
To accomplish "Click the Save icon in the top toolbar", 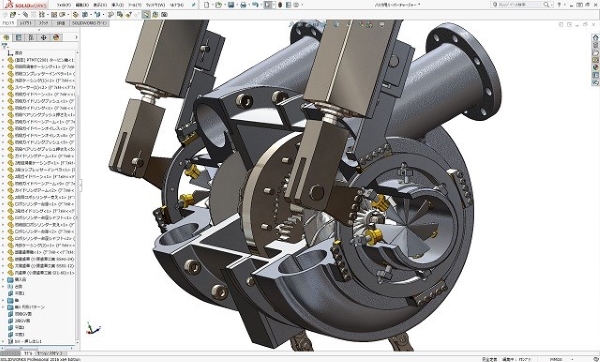I will point(231,5).
